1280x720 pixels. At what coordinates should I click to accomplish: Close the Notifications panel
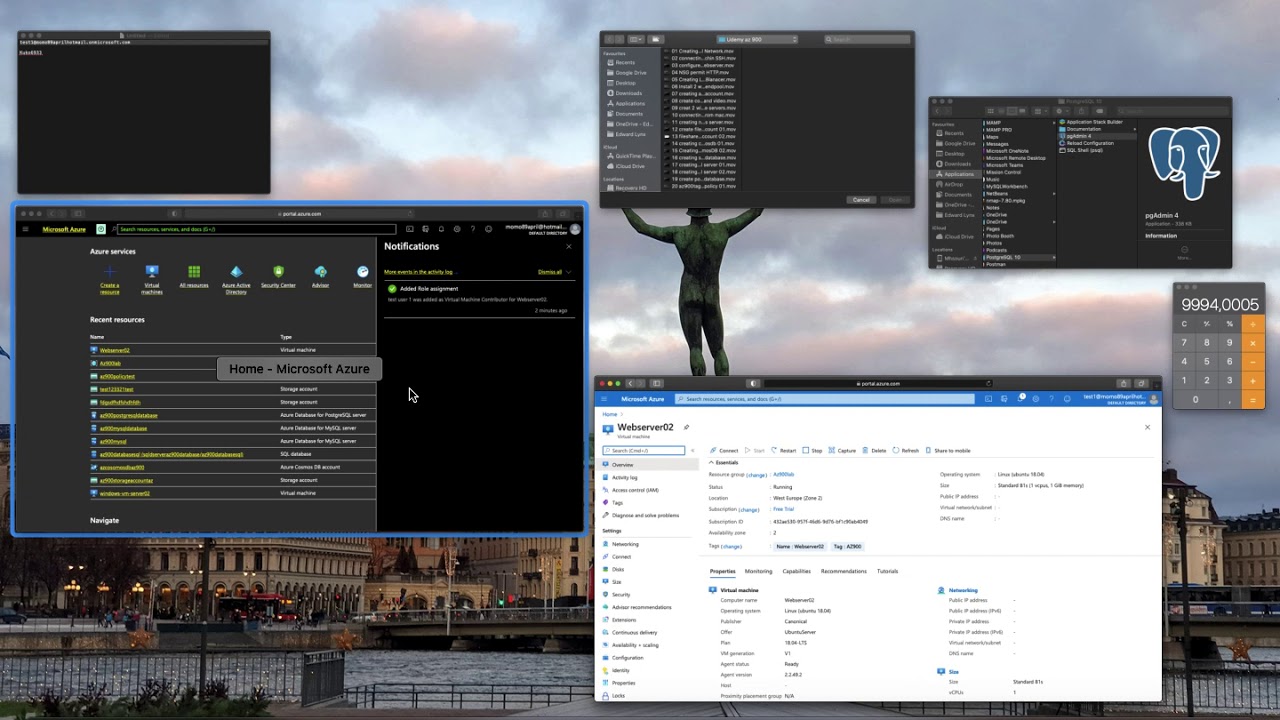click(569, 246)
